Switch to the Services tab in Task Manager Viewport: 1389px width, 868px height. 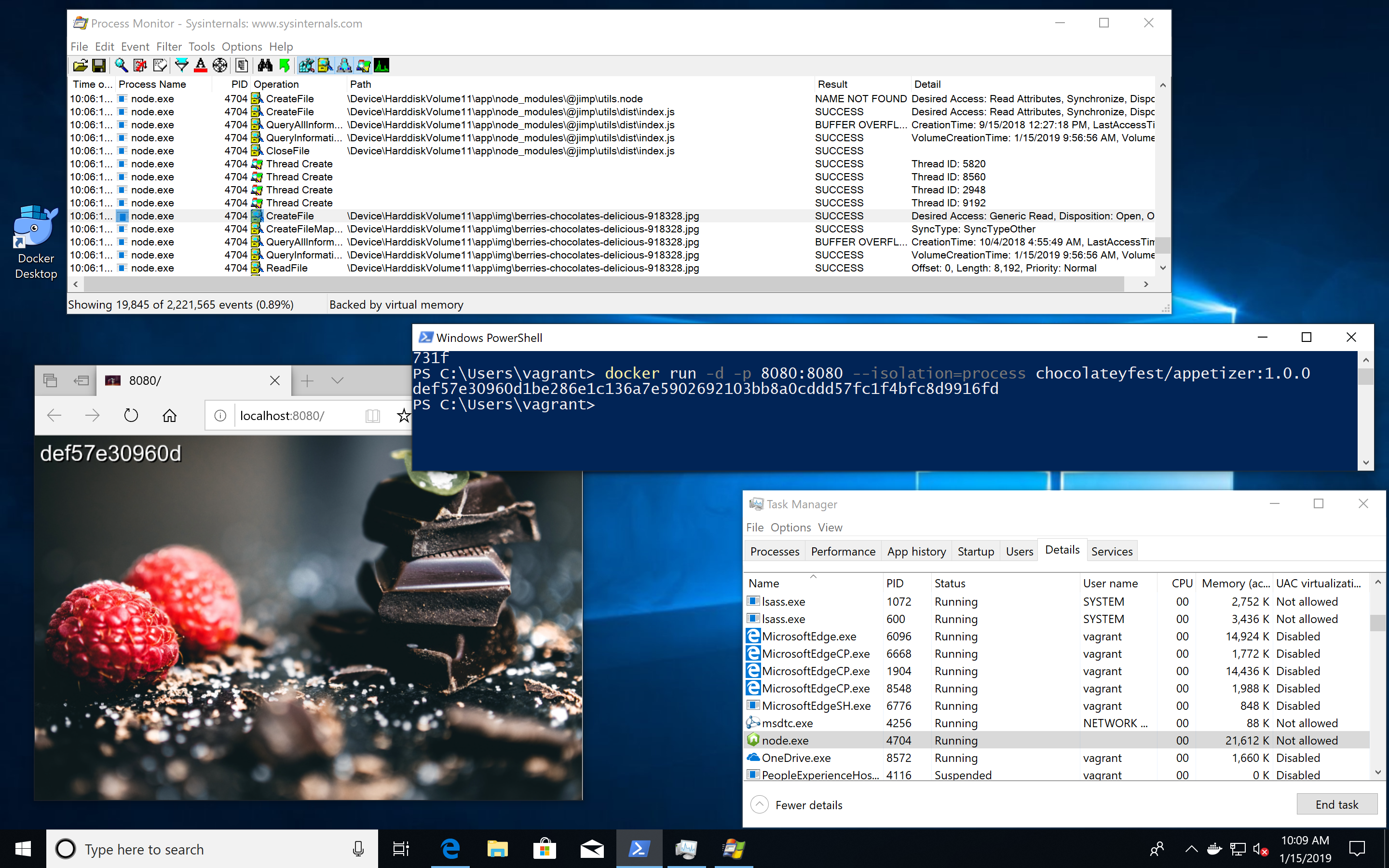tap(1110, 551)
